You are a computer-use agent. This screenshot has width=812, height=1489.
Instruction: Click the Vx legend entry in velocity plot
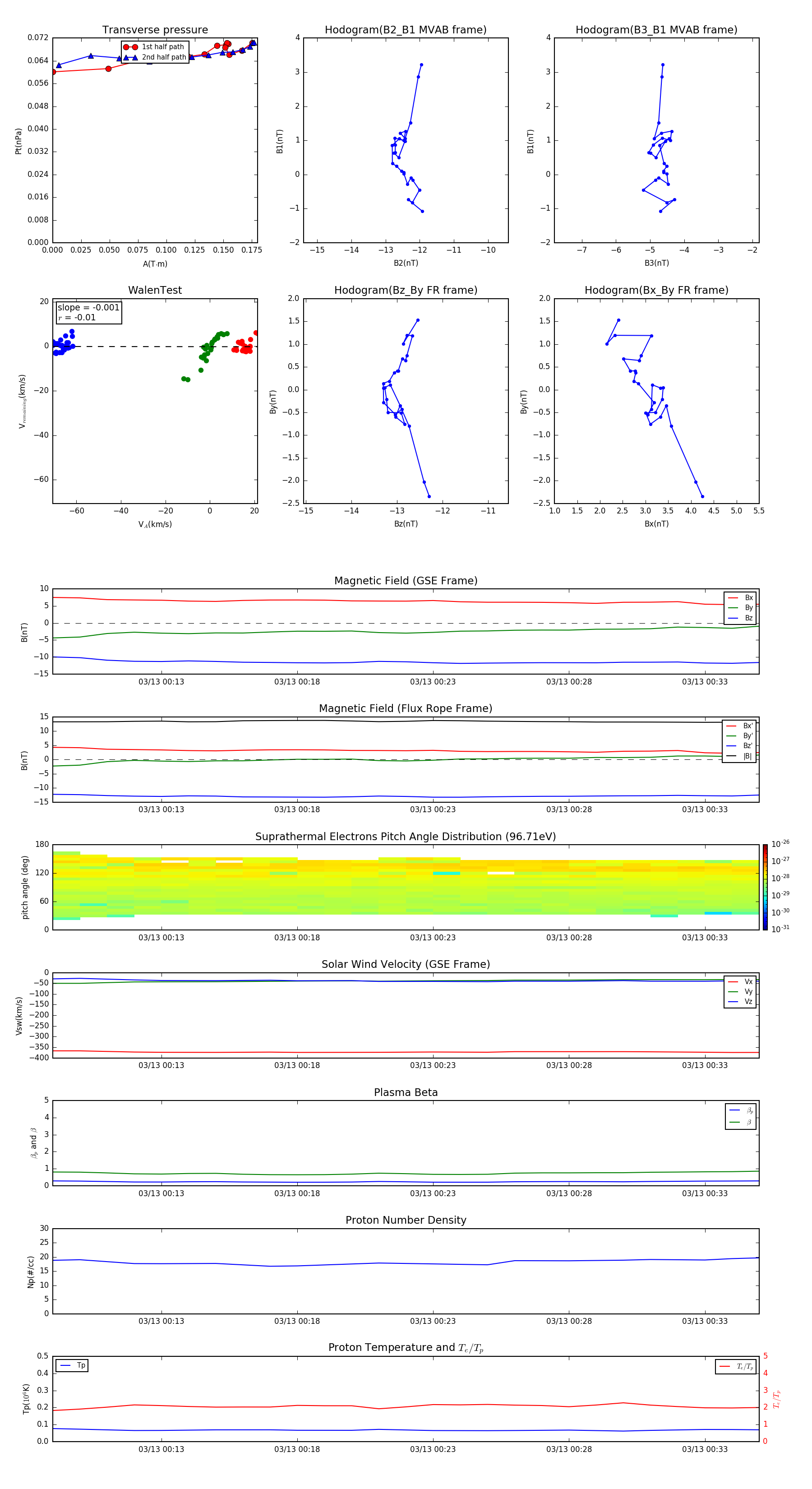[740, 982]
